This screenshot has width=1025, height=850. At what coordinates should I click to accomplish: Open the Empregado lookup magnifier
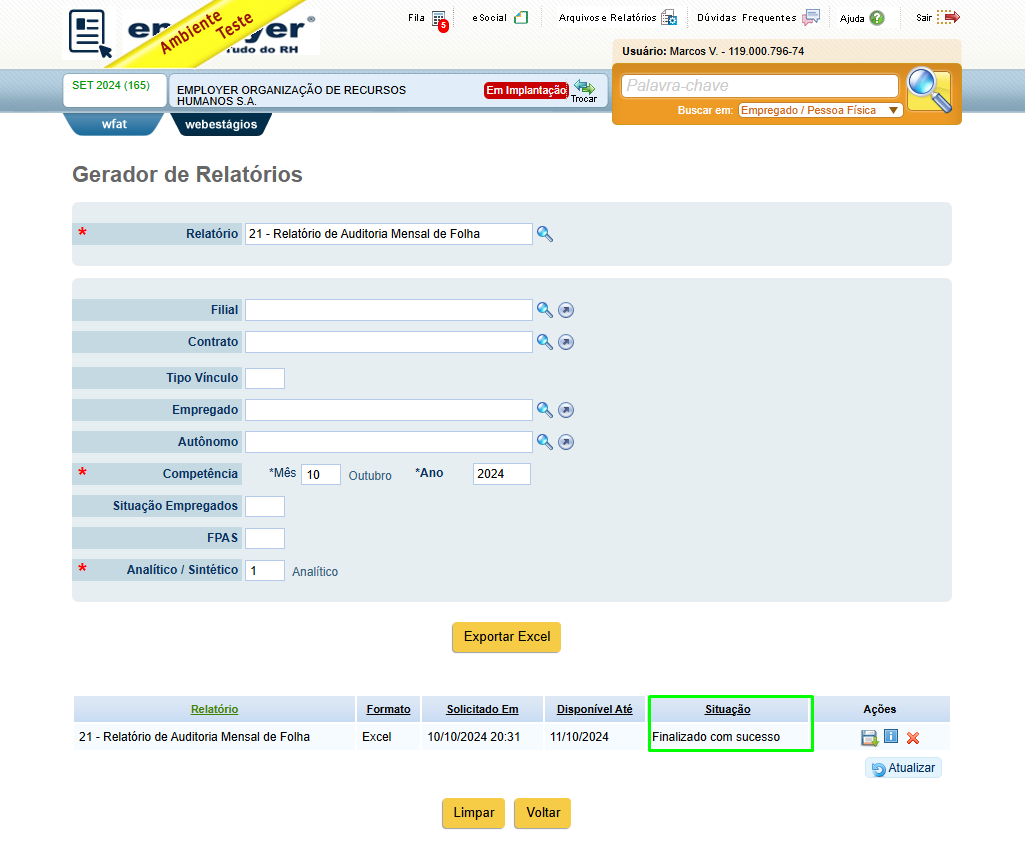coord(545,410)
